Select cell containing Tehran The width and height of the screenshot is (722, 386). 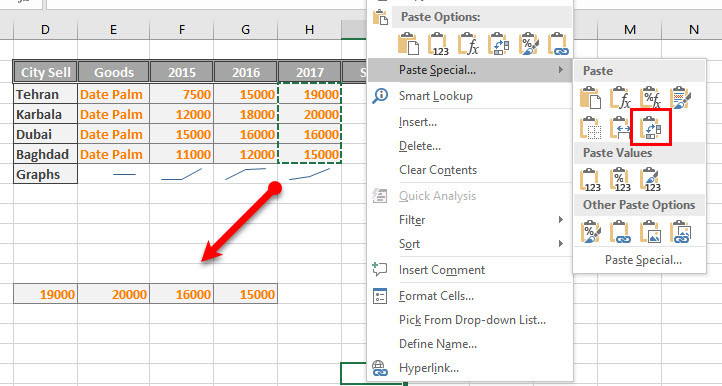click(46, 94)
